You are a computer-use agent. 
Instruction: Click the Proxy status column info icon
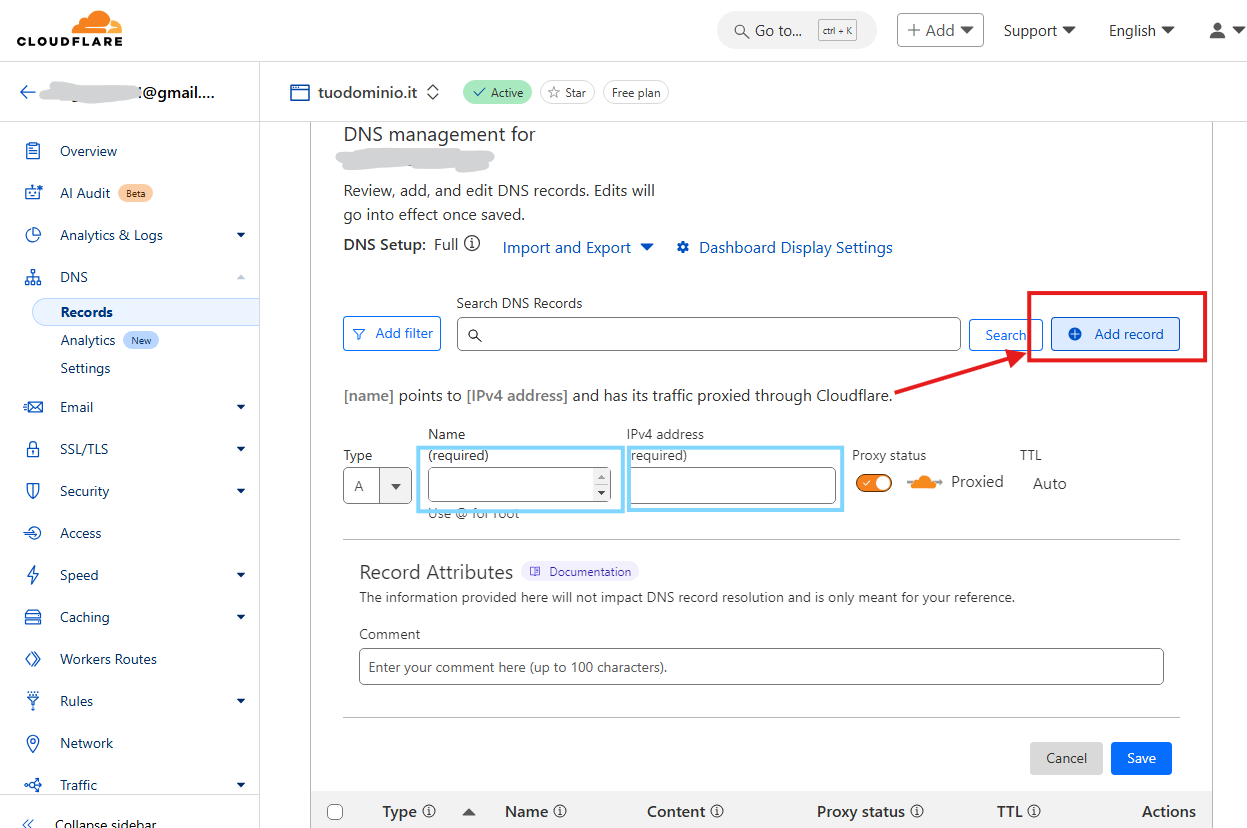coord(917,811)
